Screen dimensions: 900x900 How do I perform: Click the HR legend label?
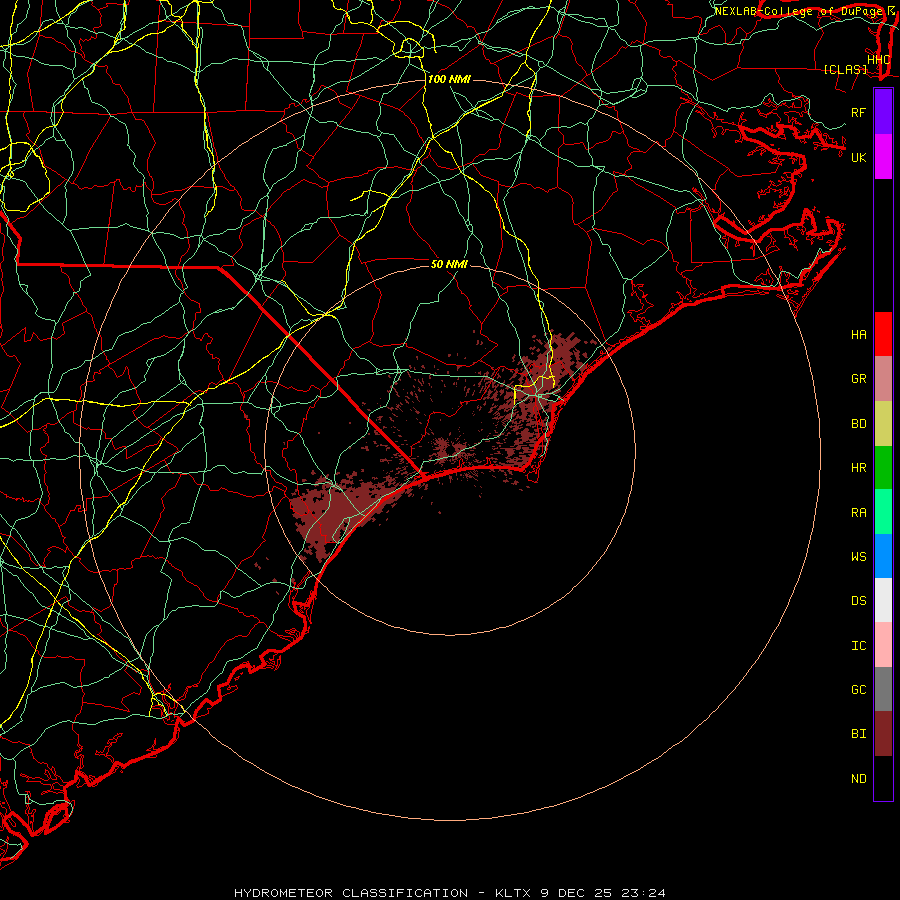(x=858, y=468)
